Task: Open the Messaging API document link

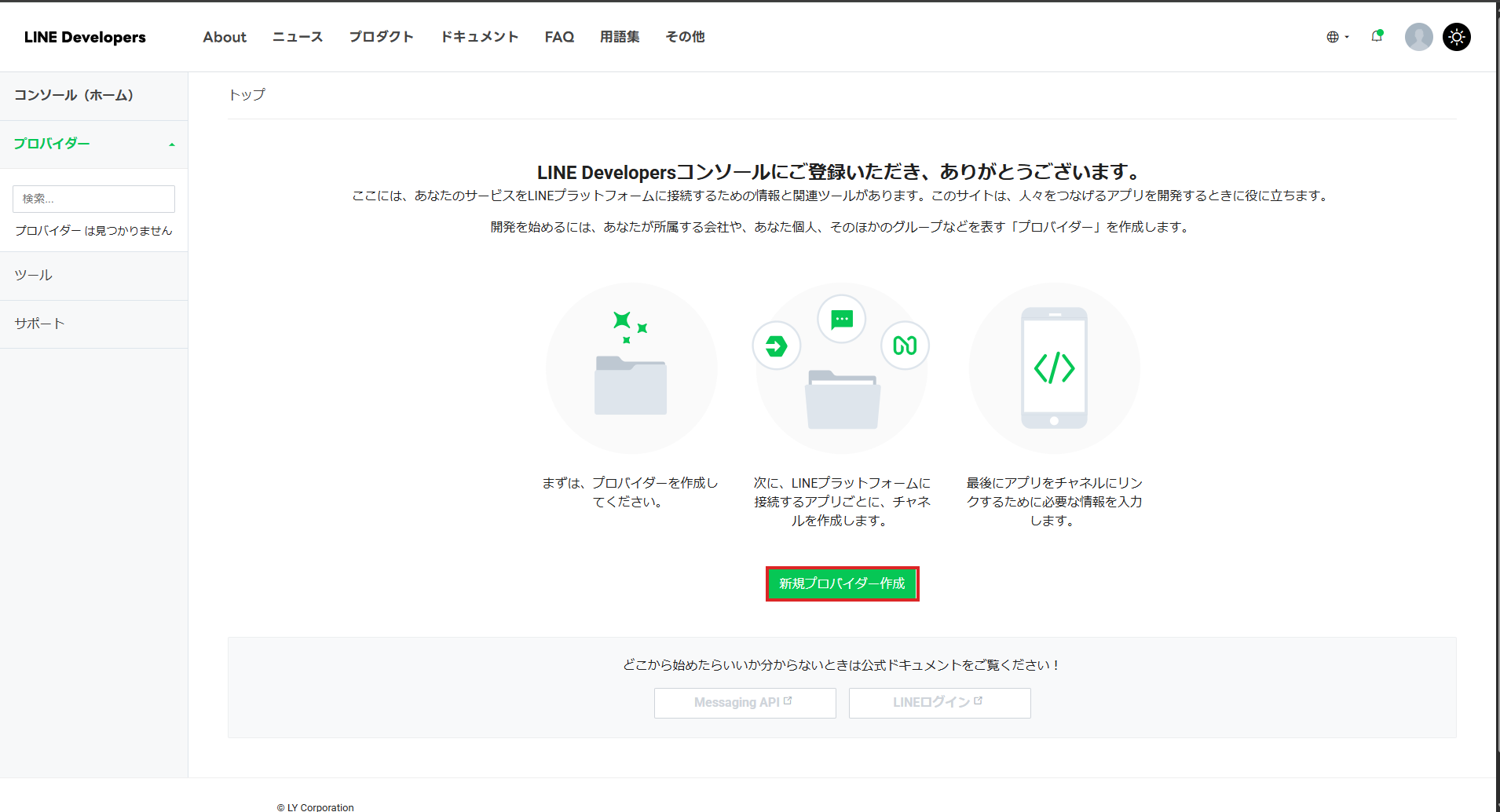Action: 745,703
